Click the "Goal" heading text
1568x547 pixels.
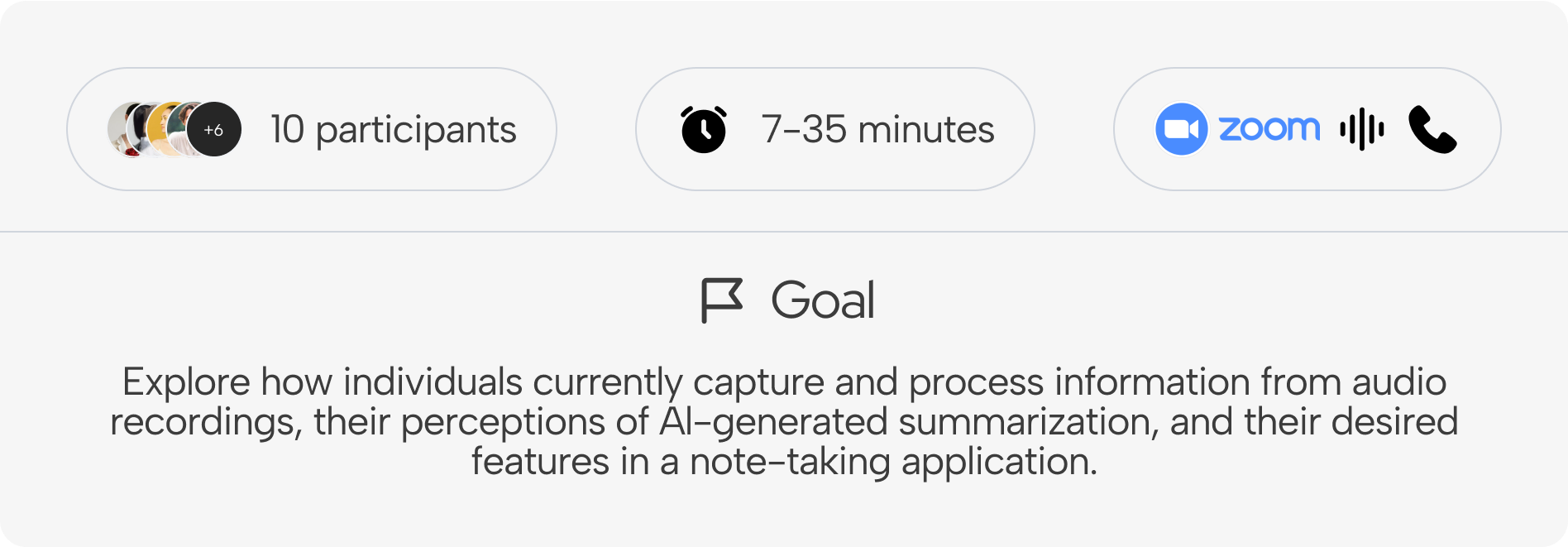822,300
